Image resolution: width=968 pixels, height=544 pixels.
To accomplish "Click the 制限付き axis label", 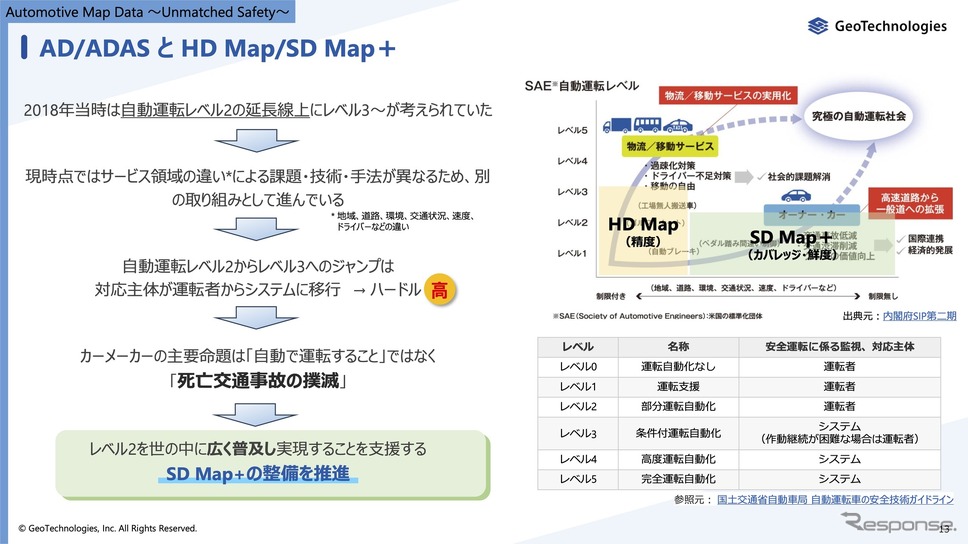I will pos(611,296).
